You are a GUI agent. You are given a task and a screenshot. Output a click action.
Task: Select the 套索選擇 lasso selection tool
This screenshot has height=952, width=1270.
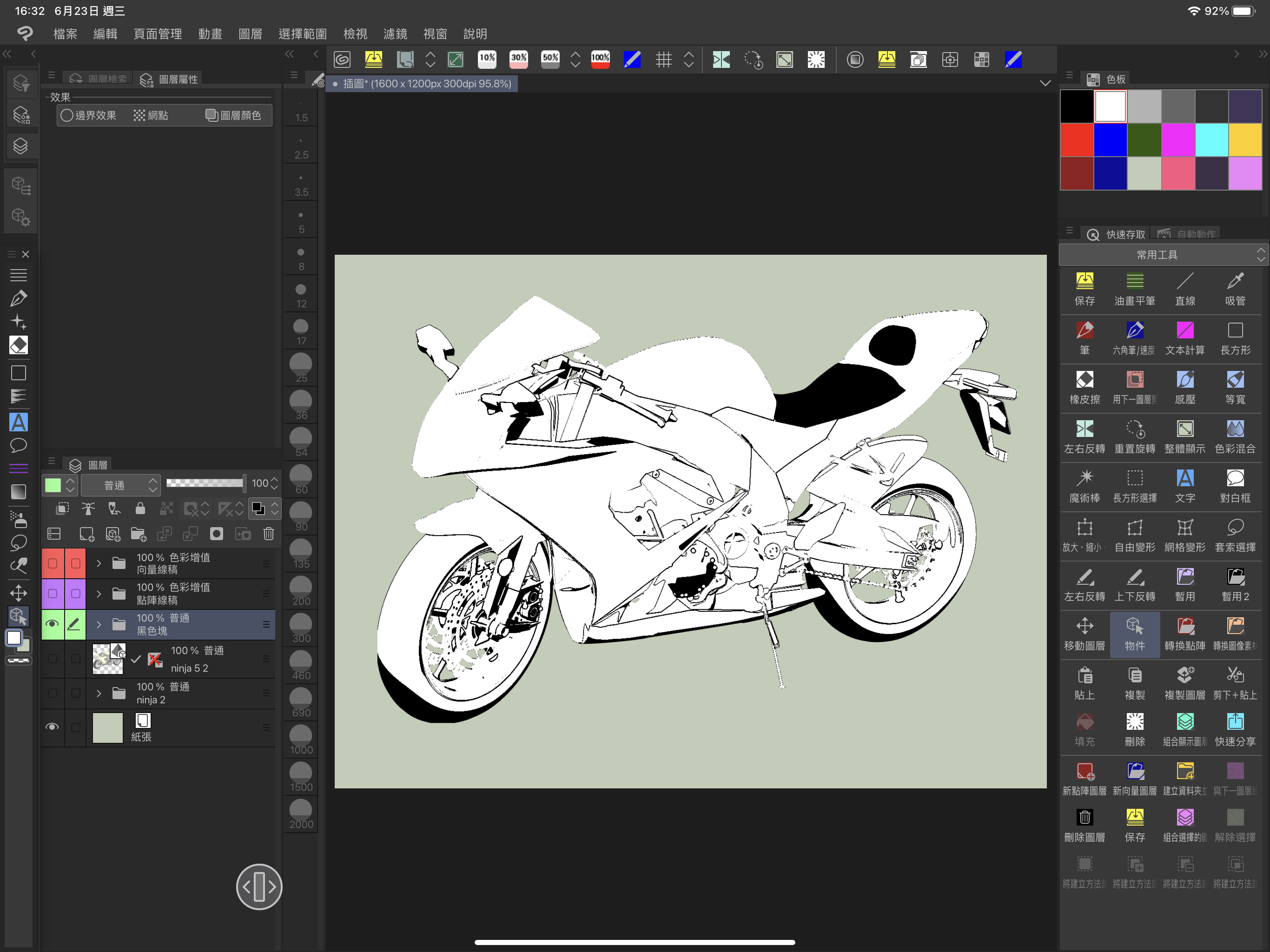[x=1235, y=535]
